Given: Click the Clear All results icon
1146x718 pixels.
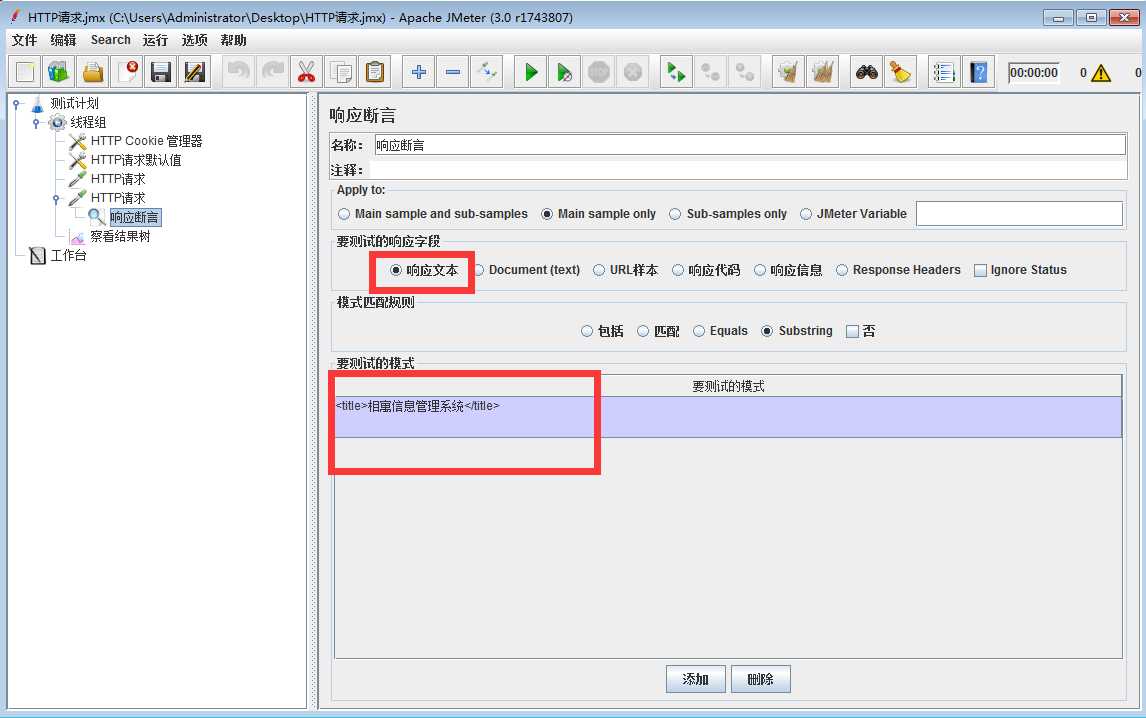Looking at the screenshot, I should [x=822, y=72].
